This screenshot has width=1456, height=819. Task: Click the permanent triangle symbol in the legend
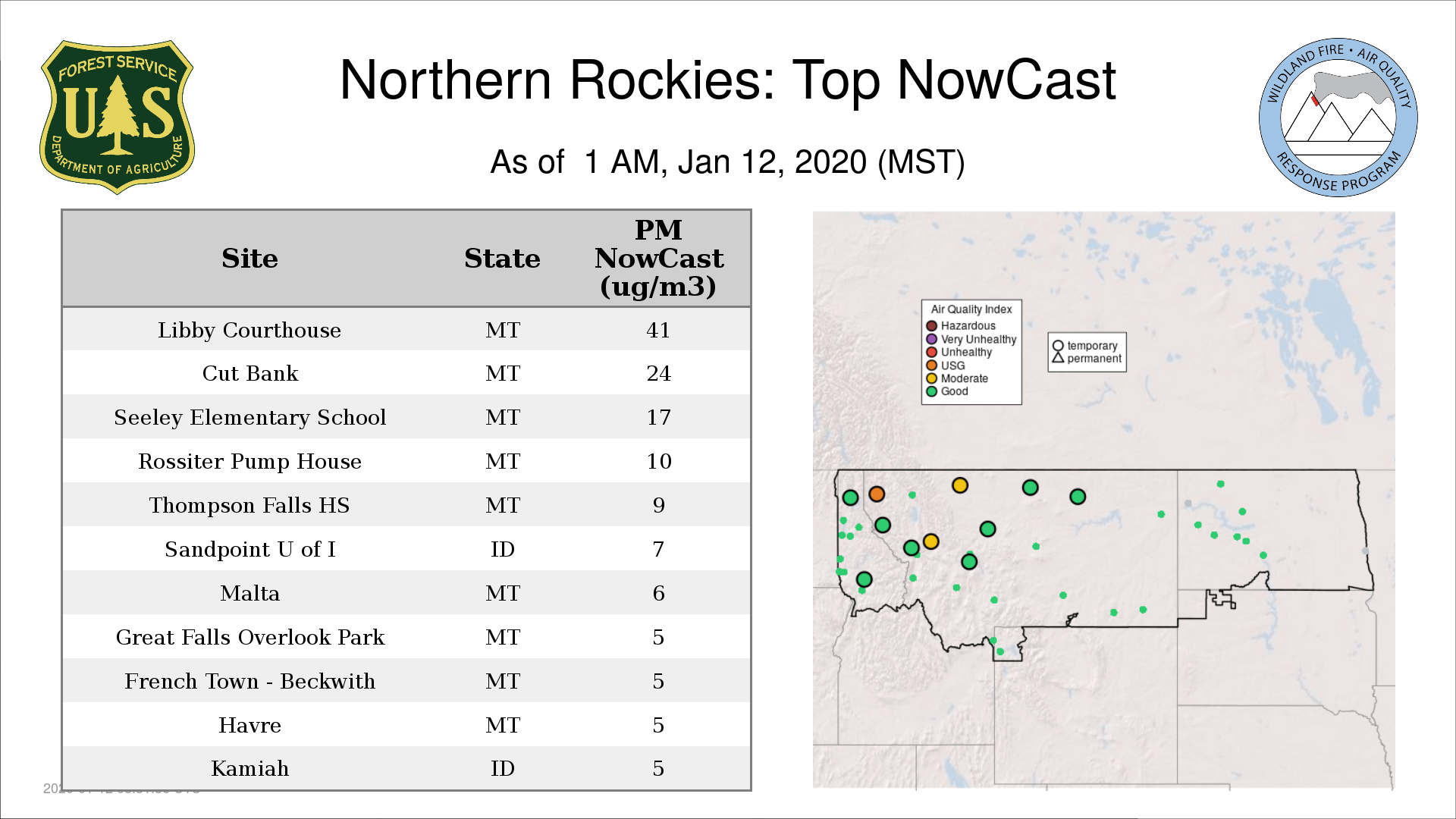[x=1058, y=358]
